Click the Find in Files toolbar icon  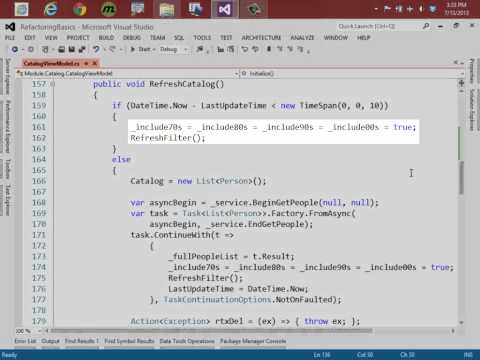200,49
